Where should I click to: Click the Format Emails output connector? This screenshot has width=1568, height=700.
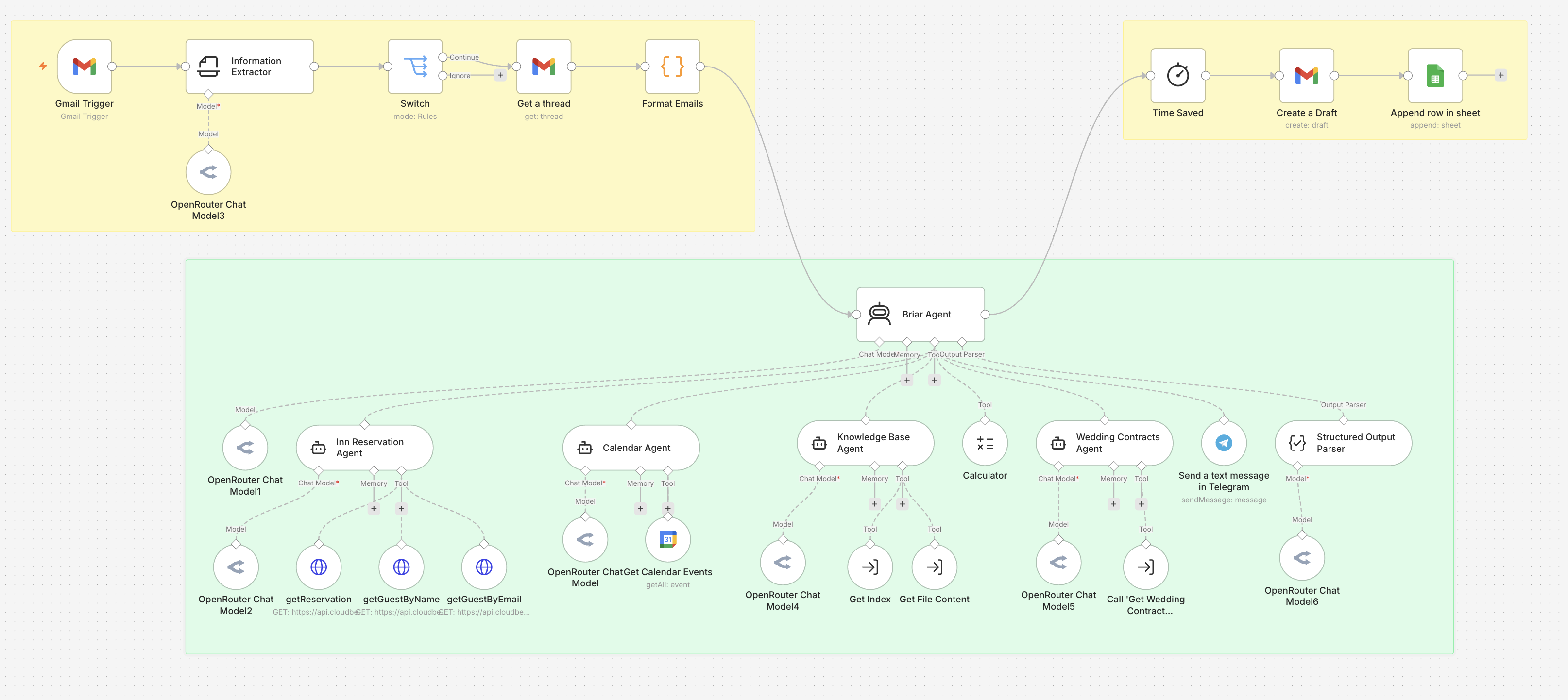[x=700, y=67]
